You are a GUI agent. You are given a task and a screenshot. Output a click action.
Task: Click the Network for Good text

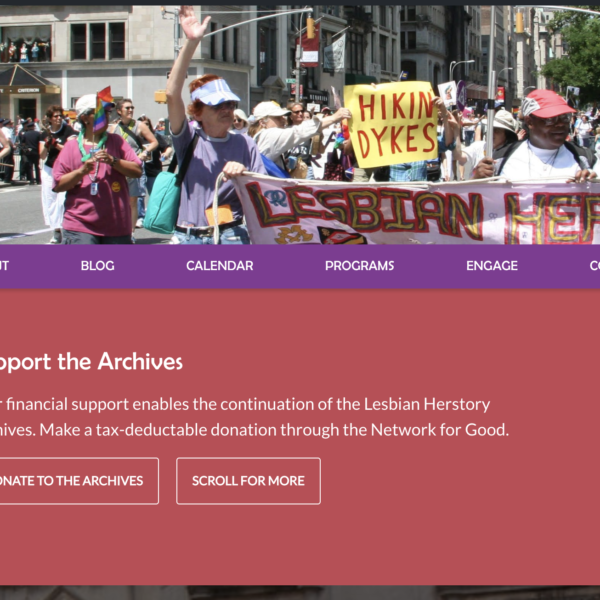[x=440, y=430]
